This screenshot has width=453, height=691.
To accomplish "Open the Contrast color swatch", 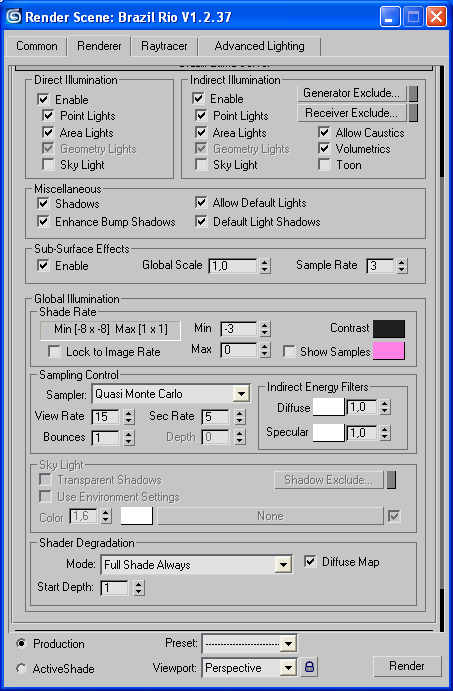I will tap(389, 329).
